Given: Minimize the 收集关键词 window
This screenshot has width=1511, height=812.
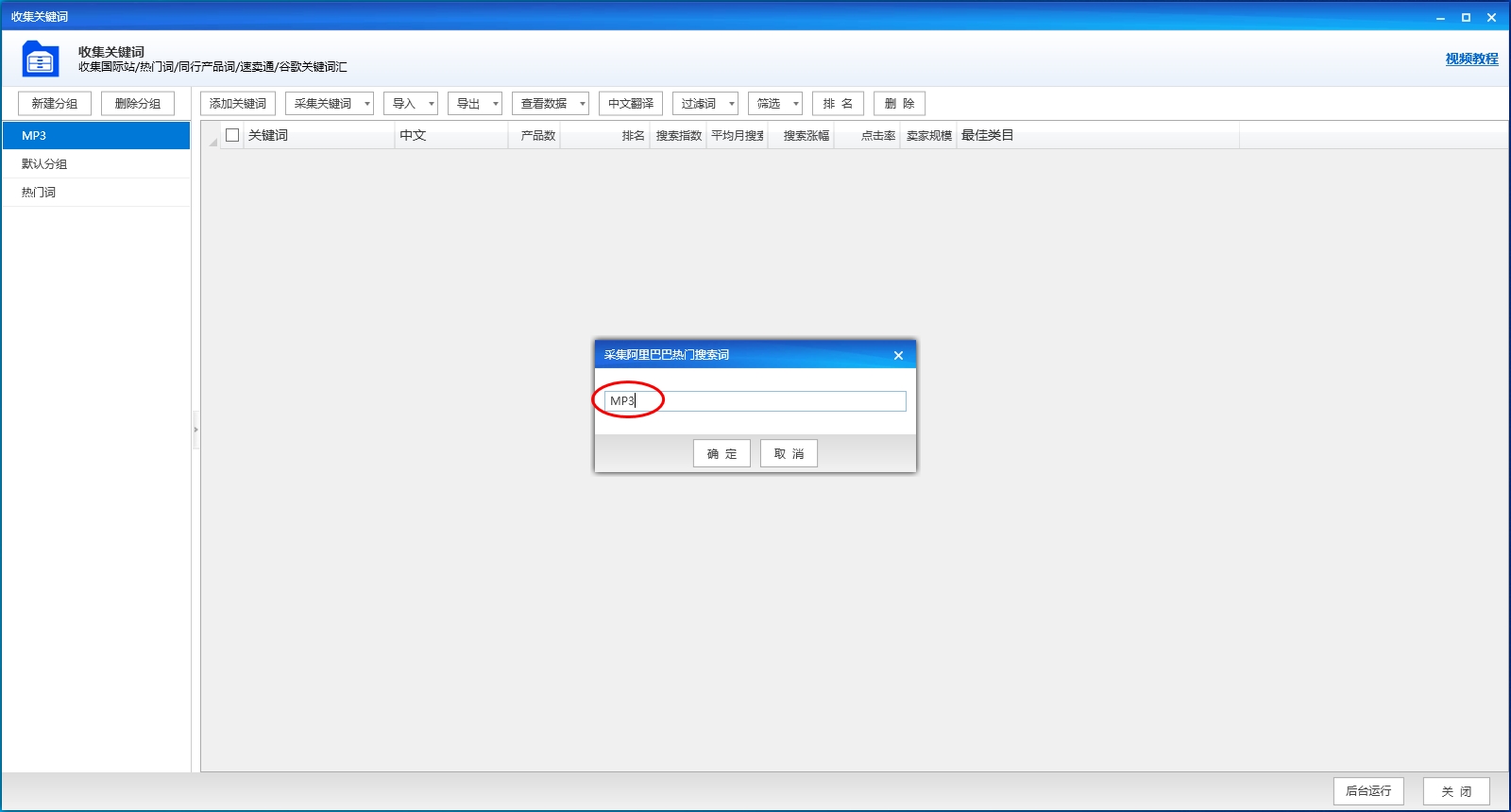Looking at the screenshot, I should [1440, 17].
